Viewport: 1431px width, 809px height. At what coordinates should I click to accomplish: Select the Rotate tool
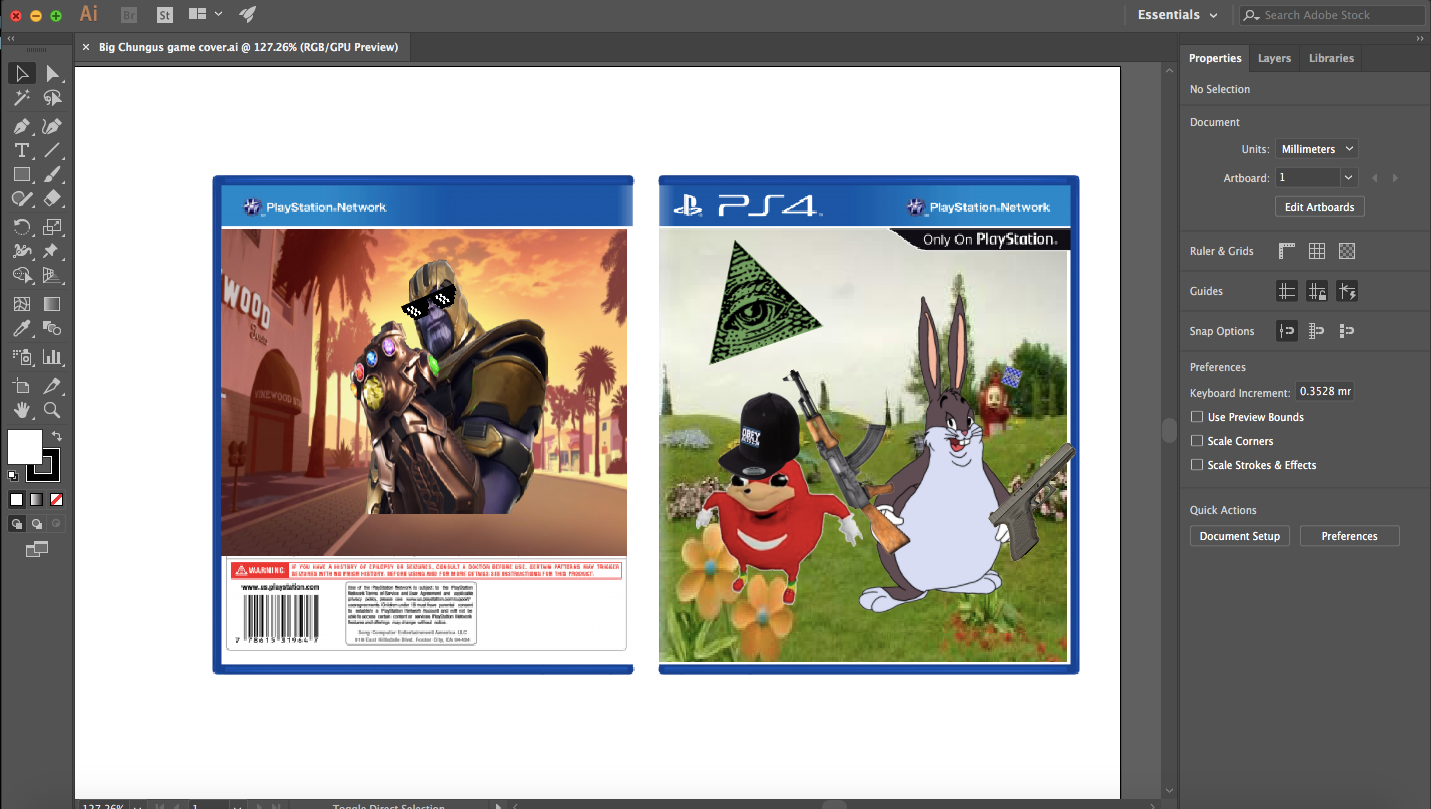coord(21,227)
